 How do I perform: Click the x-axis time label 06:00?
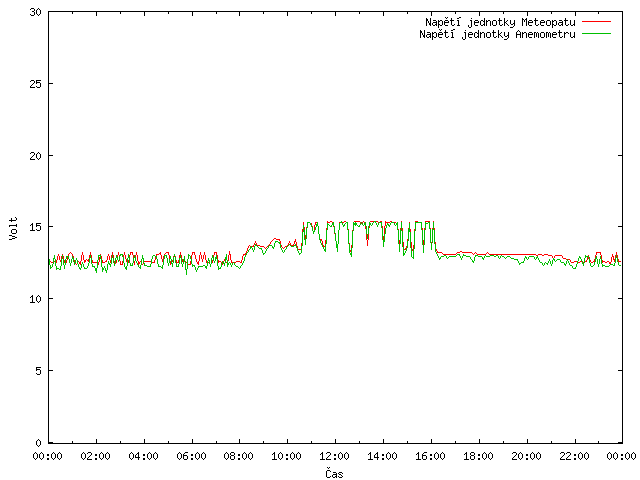tap(191, 456)
